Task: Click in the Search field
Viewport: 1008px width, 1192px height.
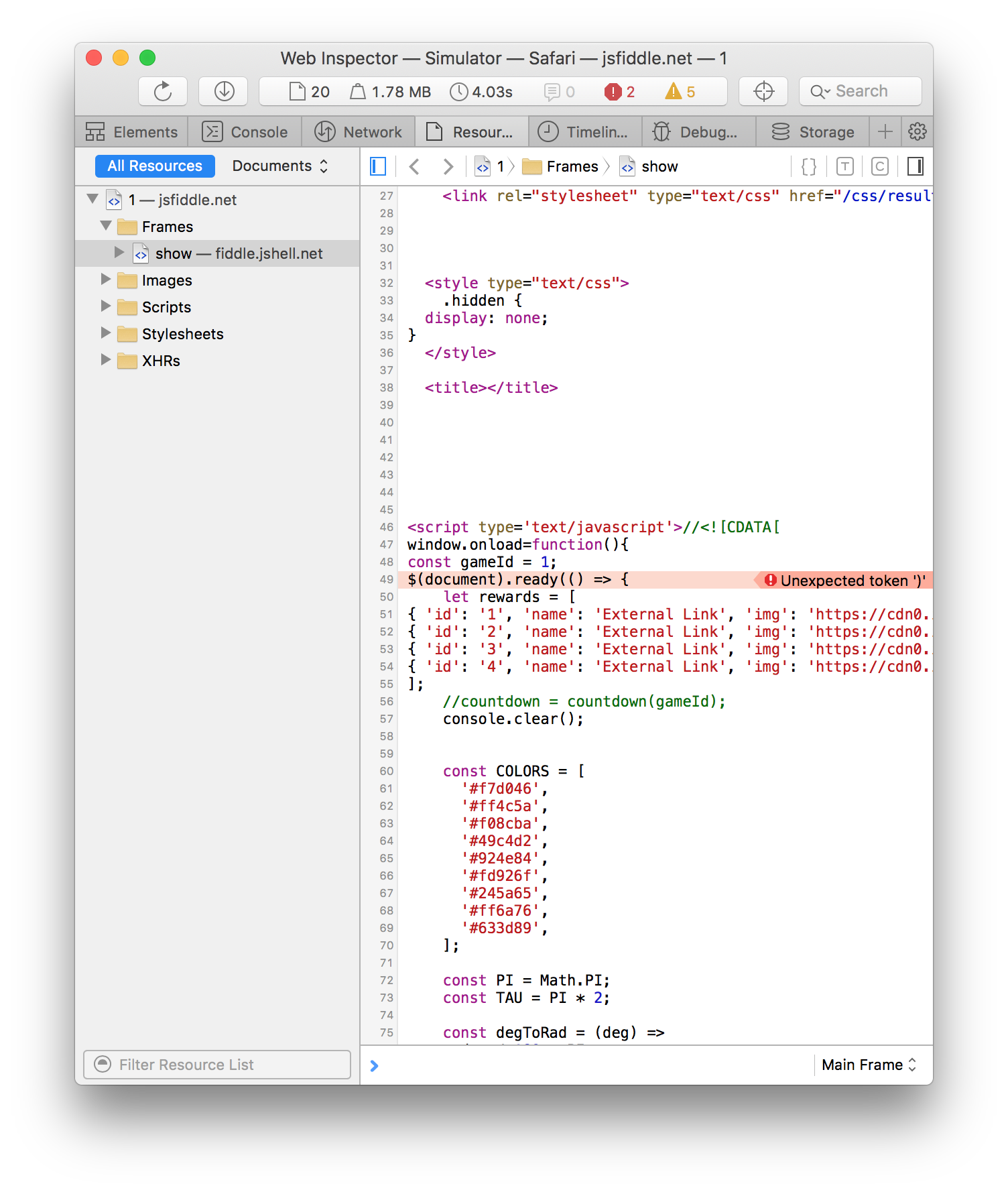Action: click(x=861, y=91)
